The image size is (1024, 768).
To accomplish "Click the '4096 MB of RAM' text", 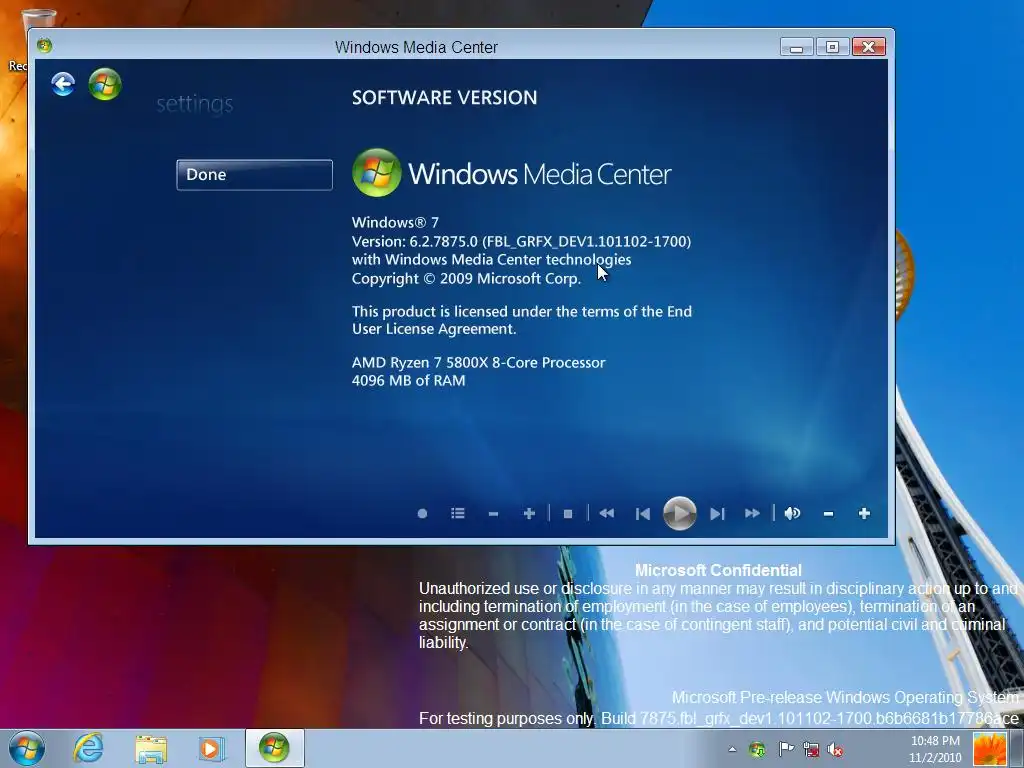I will point(409,380).
